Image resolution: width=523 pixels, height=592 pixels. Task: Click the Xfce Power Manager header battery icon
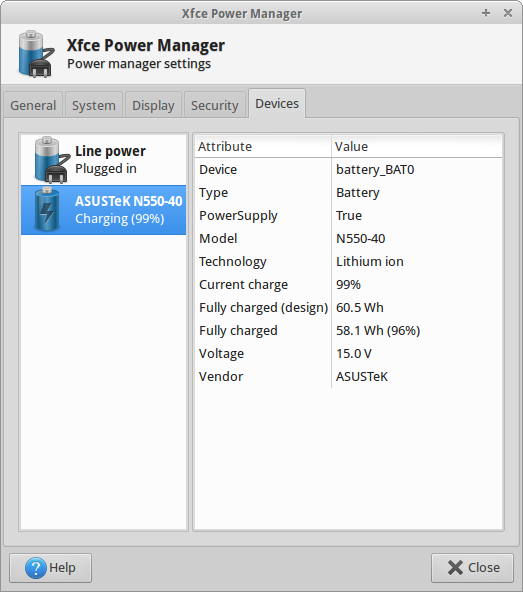[x=36, y=54]
